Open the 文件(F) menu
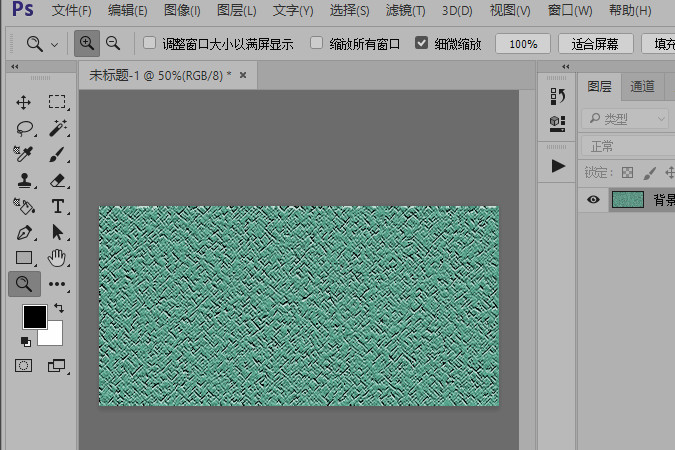Viewport: 675px width, 450px height. 71,10
